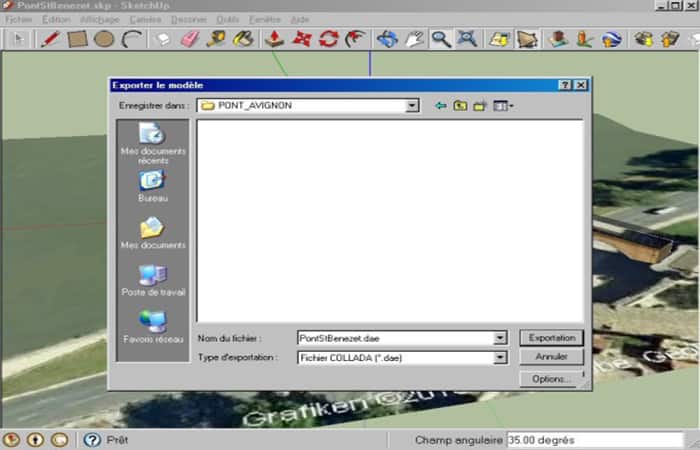Screen dimensions: 700x450
Task: Open the Fenêtre menu
Action: [x=265, y=20]
